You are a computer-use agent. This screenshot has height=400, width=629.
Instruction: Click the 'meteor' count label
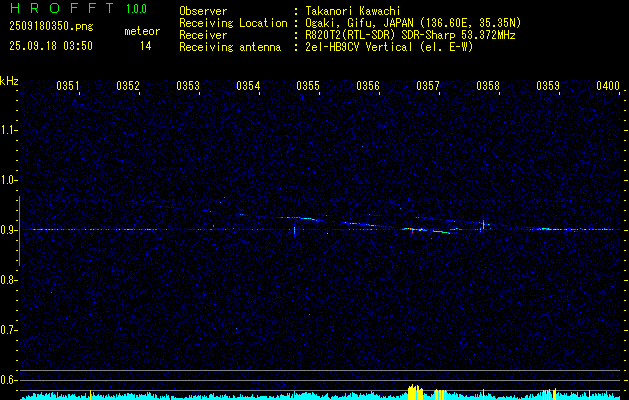(142, 31)
